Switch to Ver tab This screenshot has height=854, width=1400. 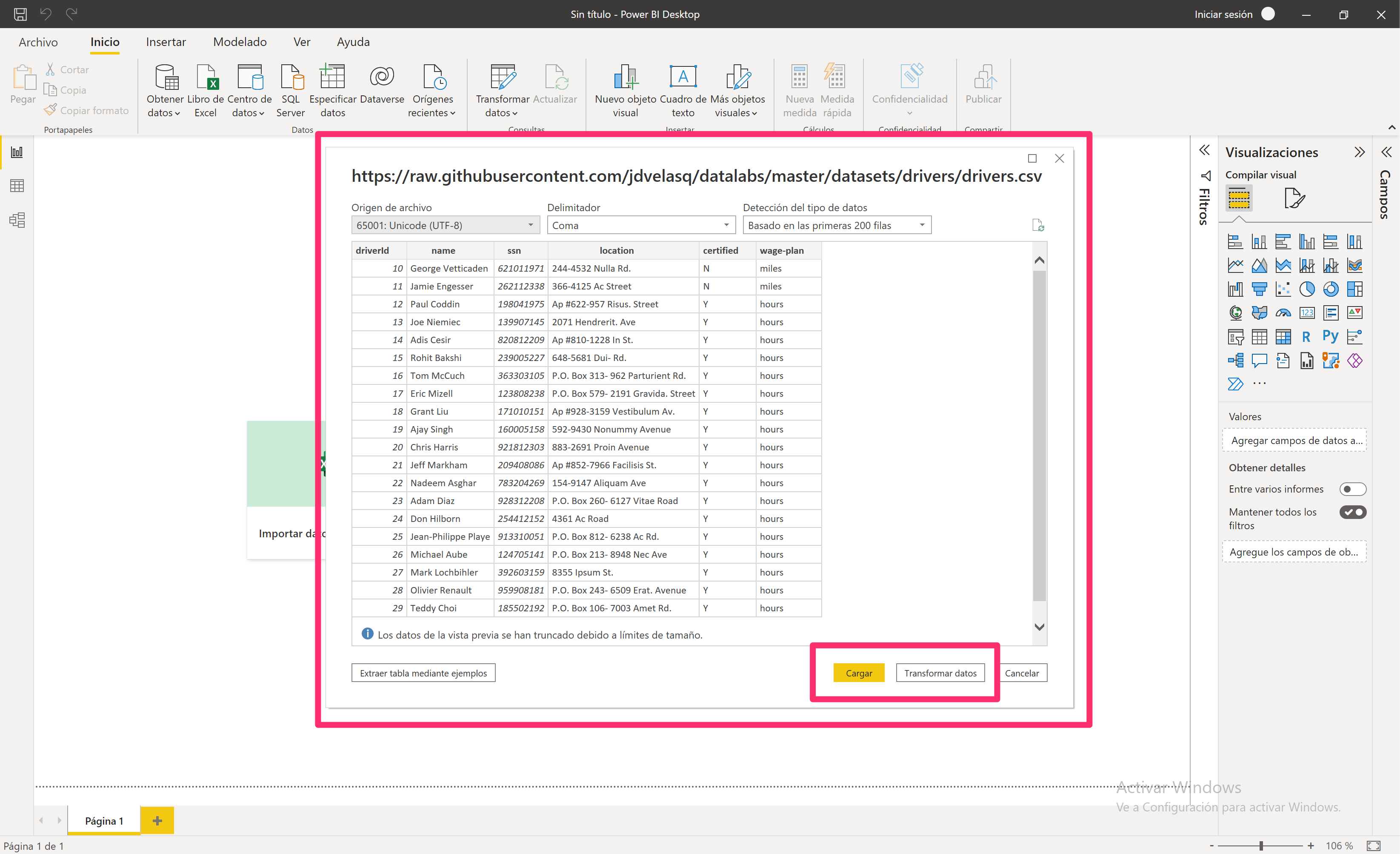(x=302, y=42)
